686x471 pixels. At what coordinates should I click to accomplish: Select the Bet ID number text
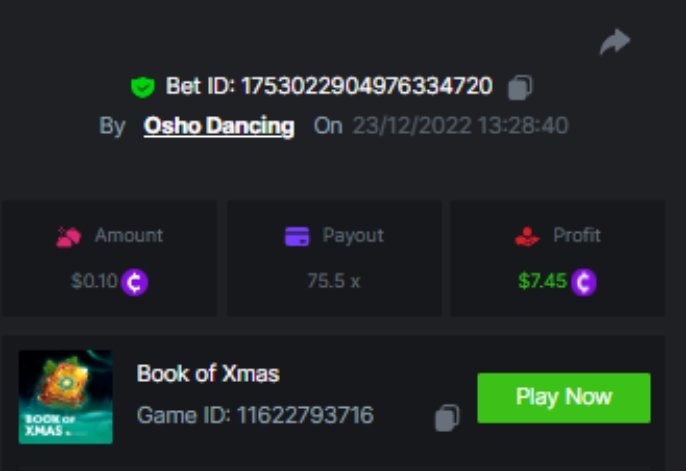(x=365, y=87)
